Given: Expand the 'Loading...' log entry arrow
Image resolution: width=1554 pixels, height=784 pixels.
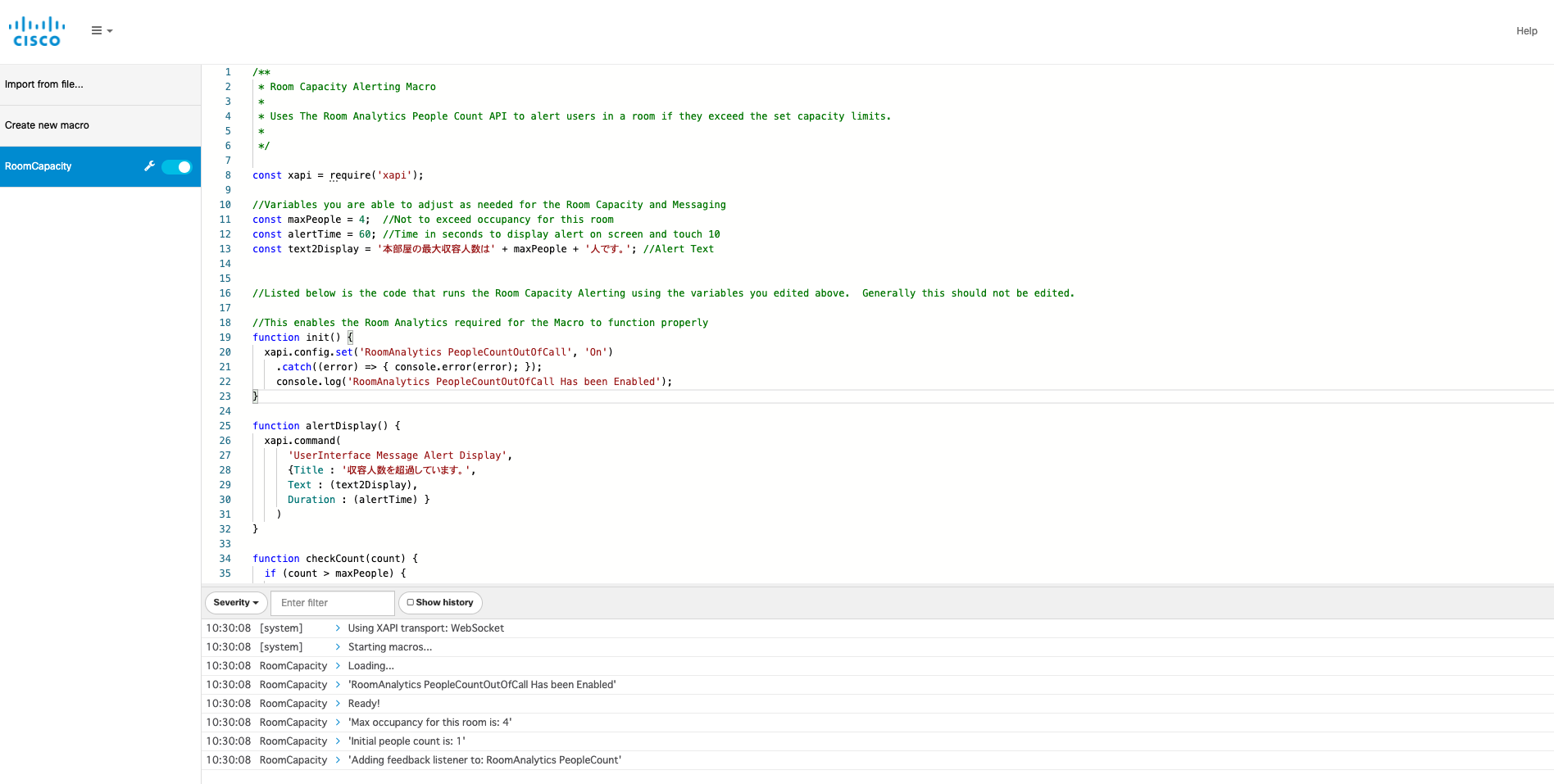Looking at the screenshot, I should tap(338, 666).
